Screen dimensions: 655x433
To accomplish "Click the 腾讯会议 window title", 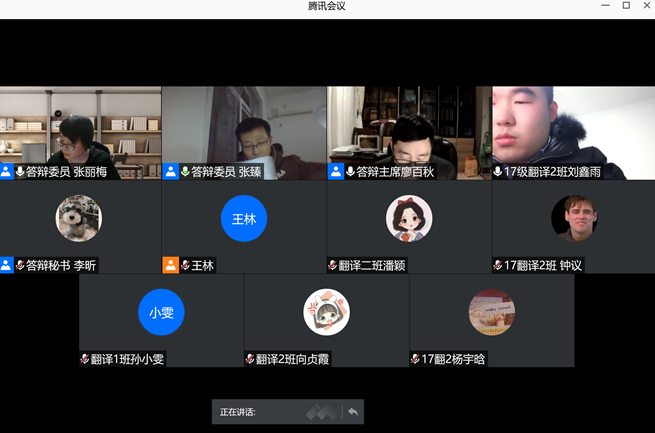I will 327,6.
